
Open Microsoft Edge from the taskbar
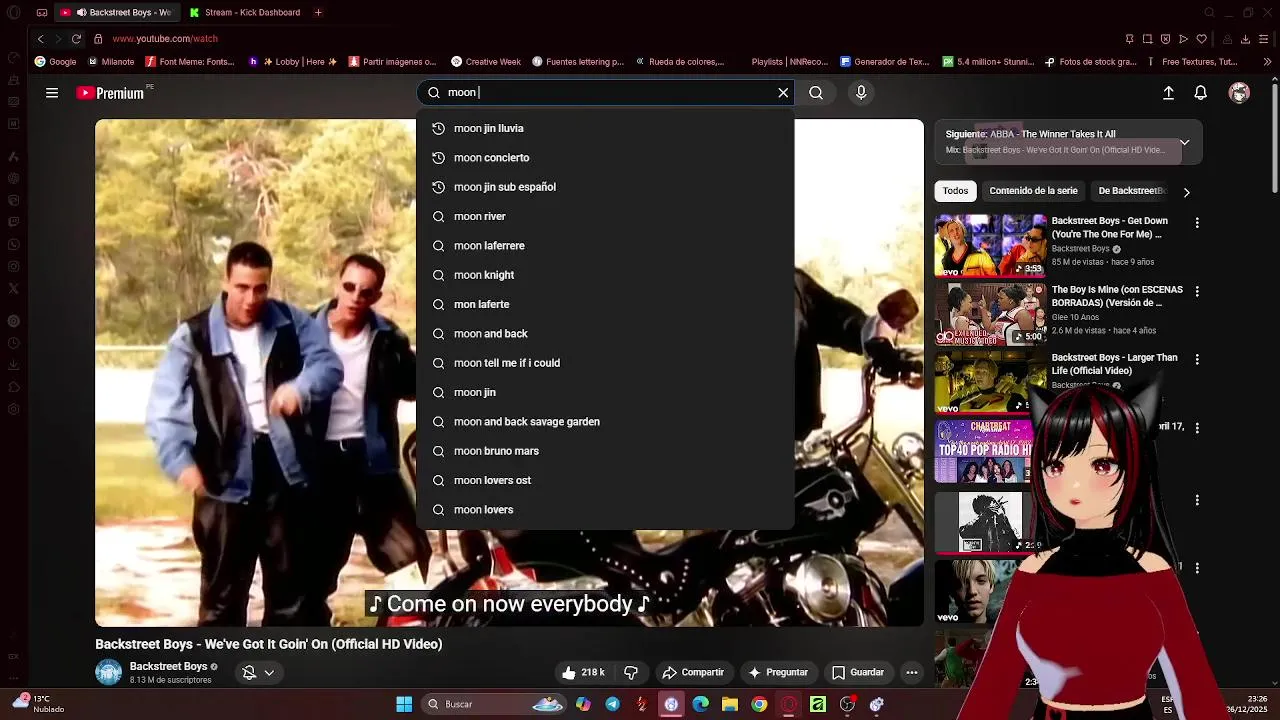click(700, 704)
